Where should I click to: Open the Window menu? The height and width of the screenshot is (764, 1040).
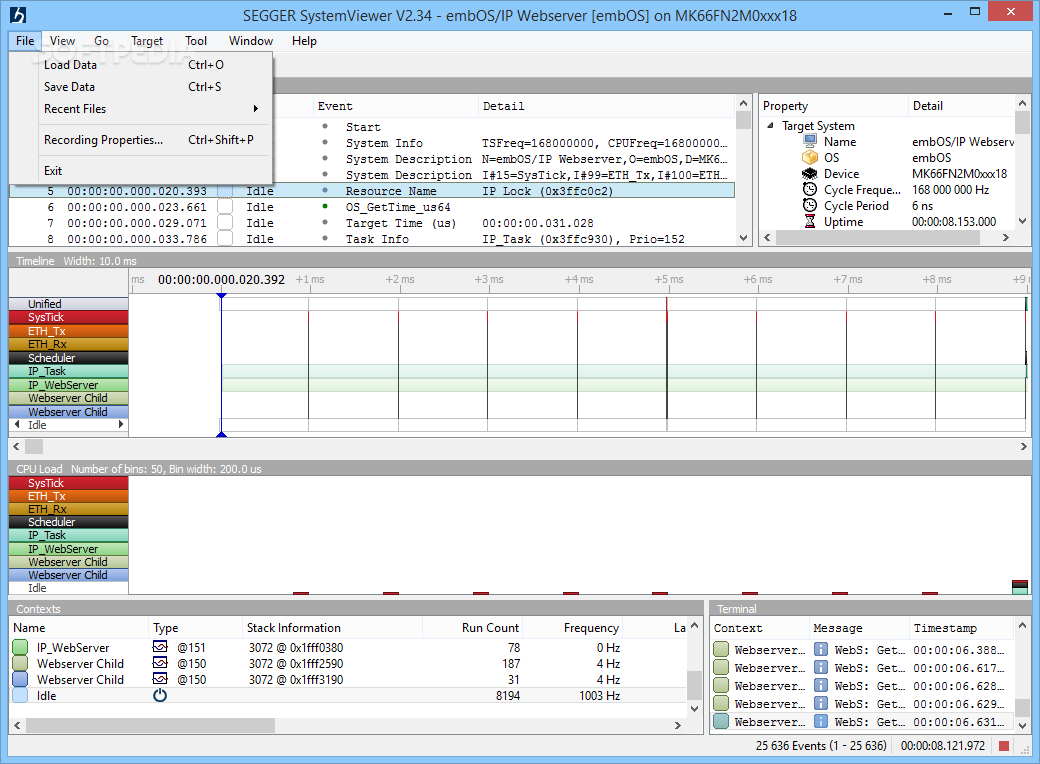(251, 40)
